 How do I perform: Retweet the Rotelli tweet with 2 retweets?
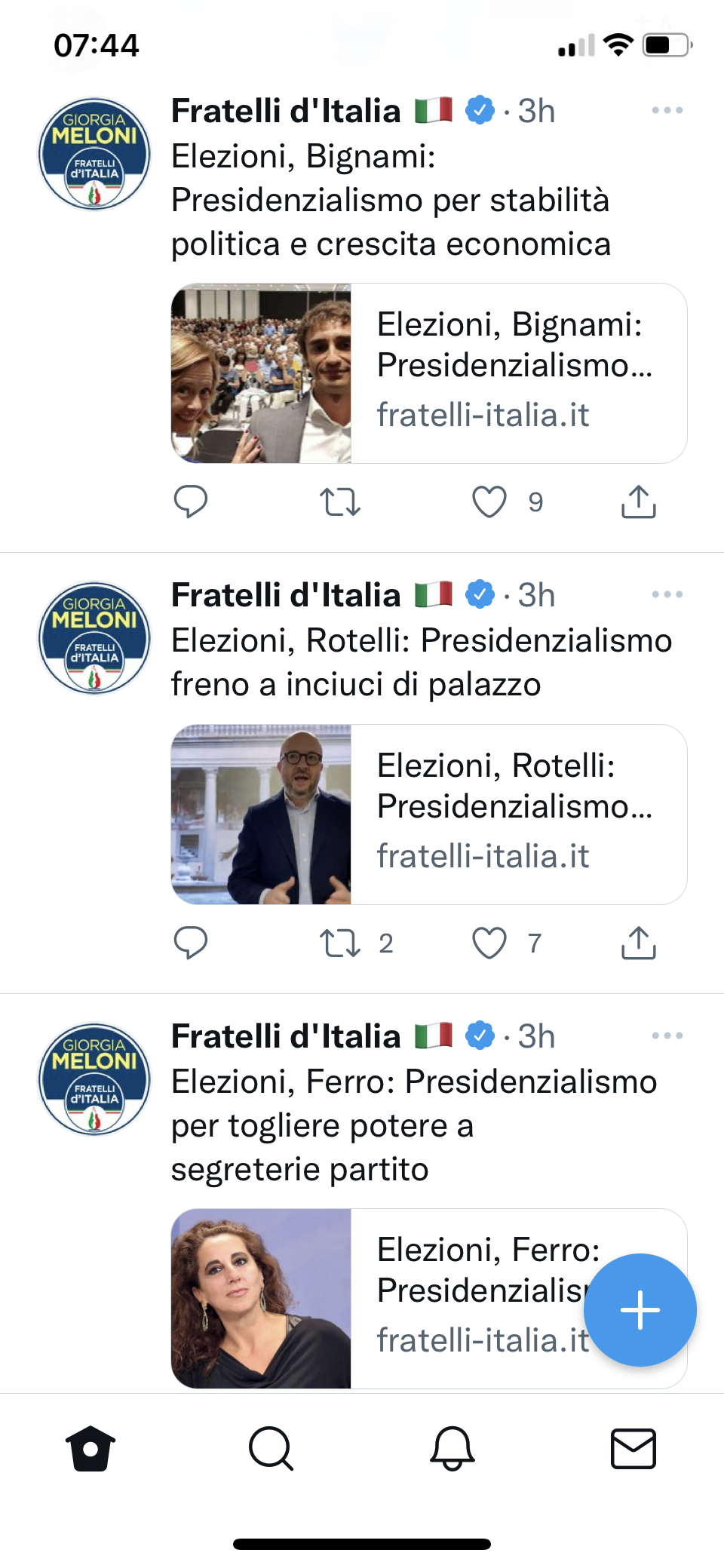click(x=339, y=943)
